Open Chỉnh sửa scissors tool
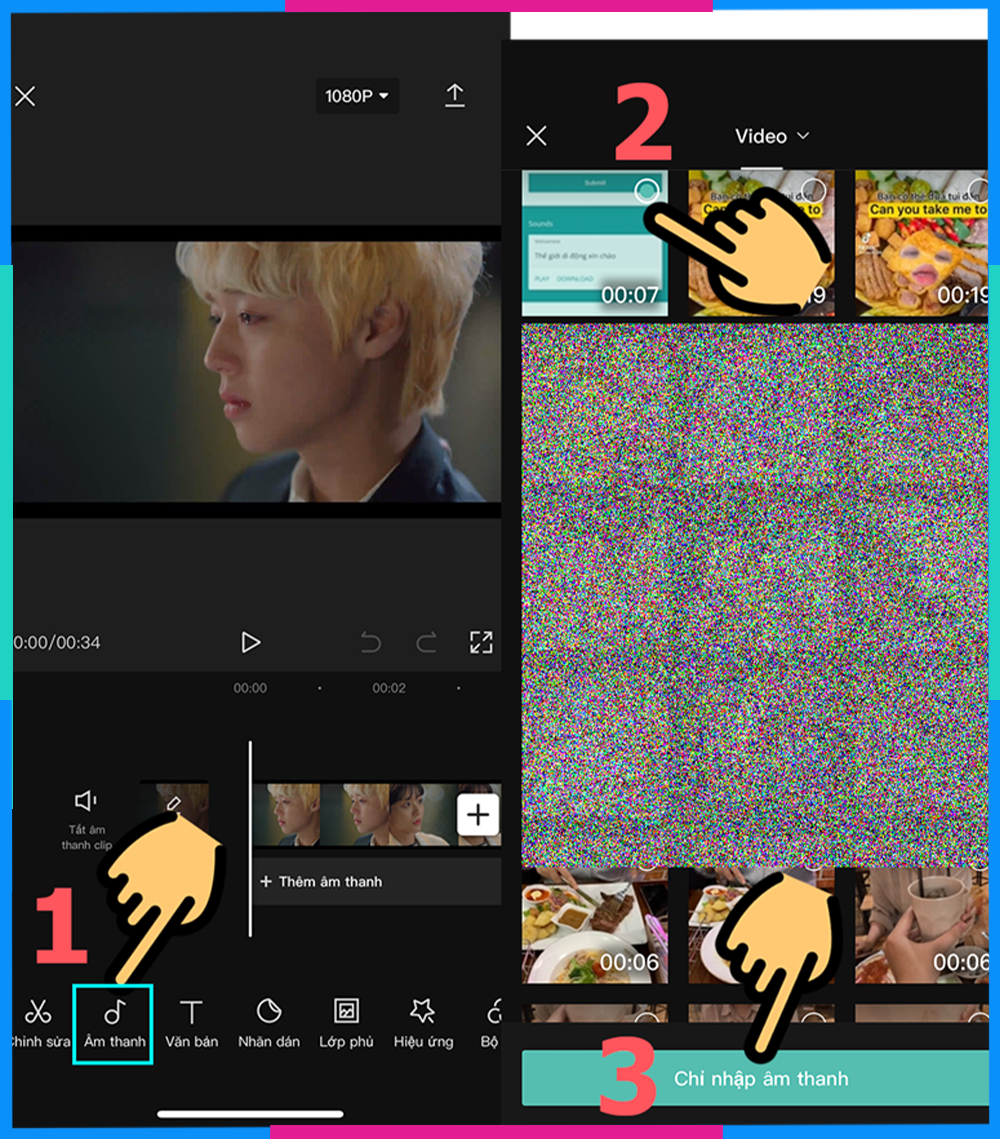Viewport: 1000px width, 1139px height. point(38,1024)
